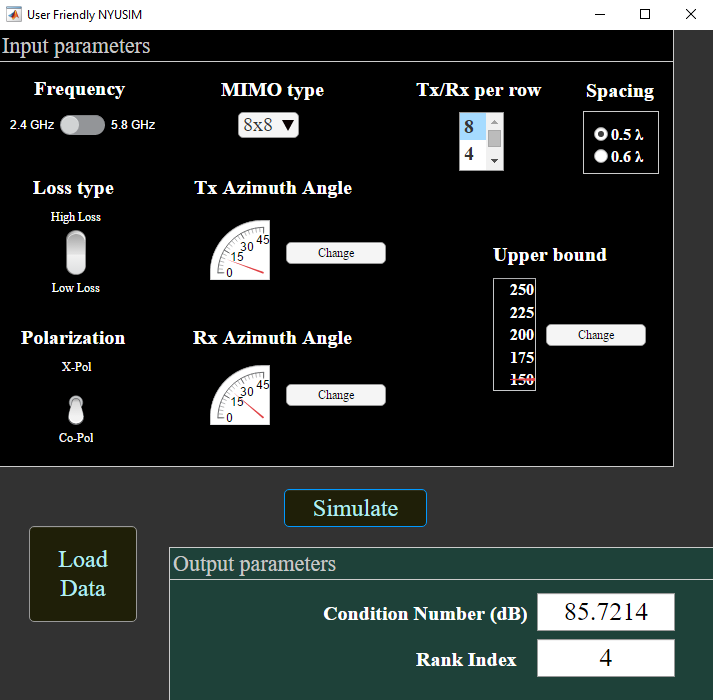Image resolution: width=713 pixels, height=700 pixels.
Task: Click the Load Data button
Action: 83,574
